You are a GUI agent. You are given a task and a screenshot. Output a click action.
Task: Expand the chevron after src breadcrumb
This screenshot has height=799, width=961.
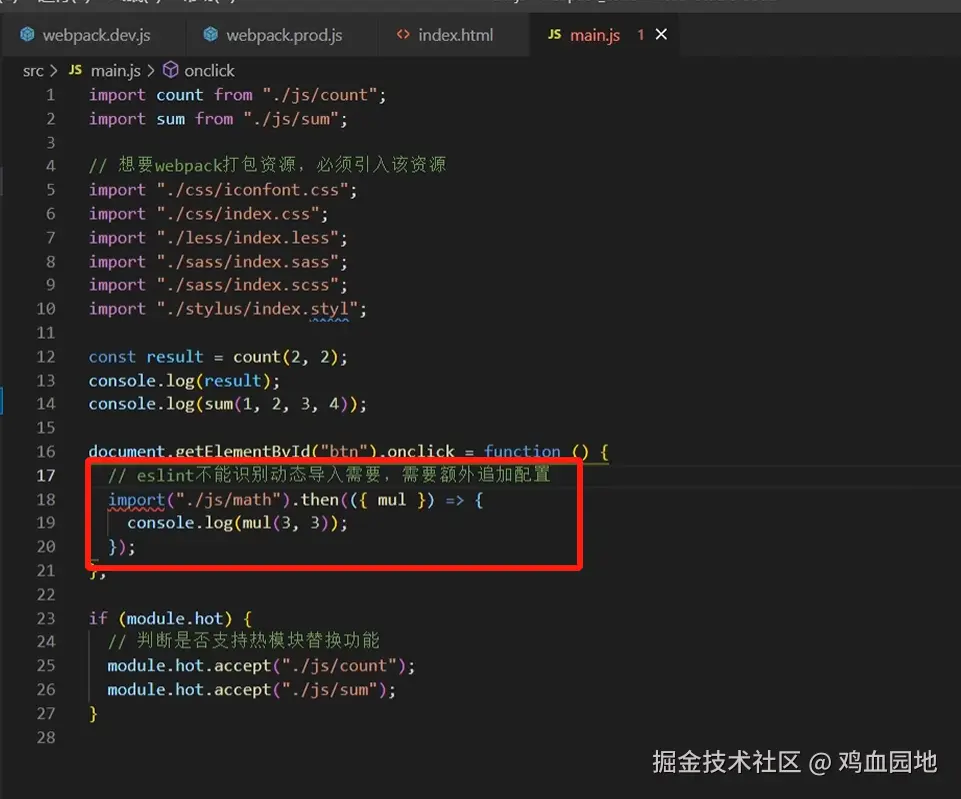pos(54,71)
